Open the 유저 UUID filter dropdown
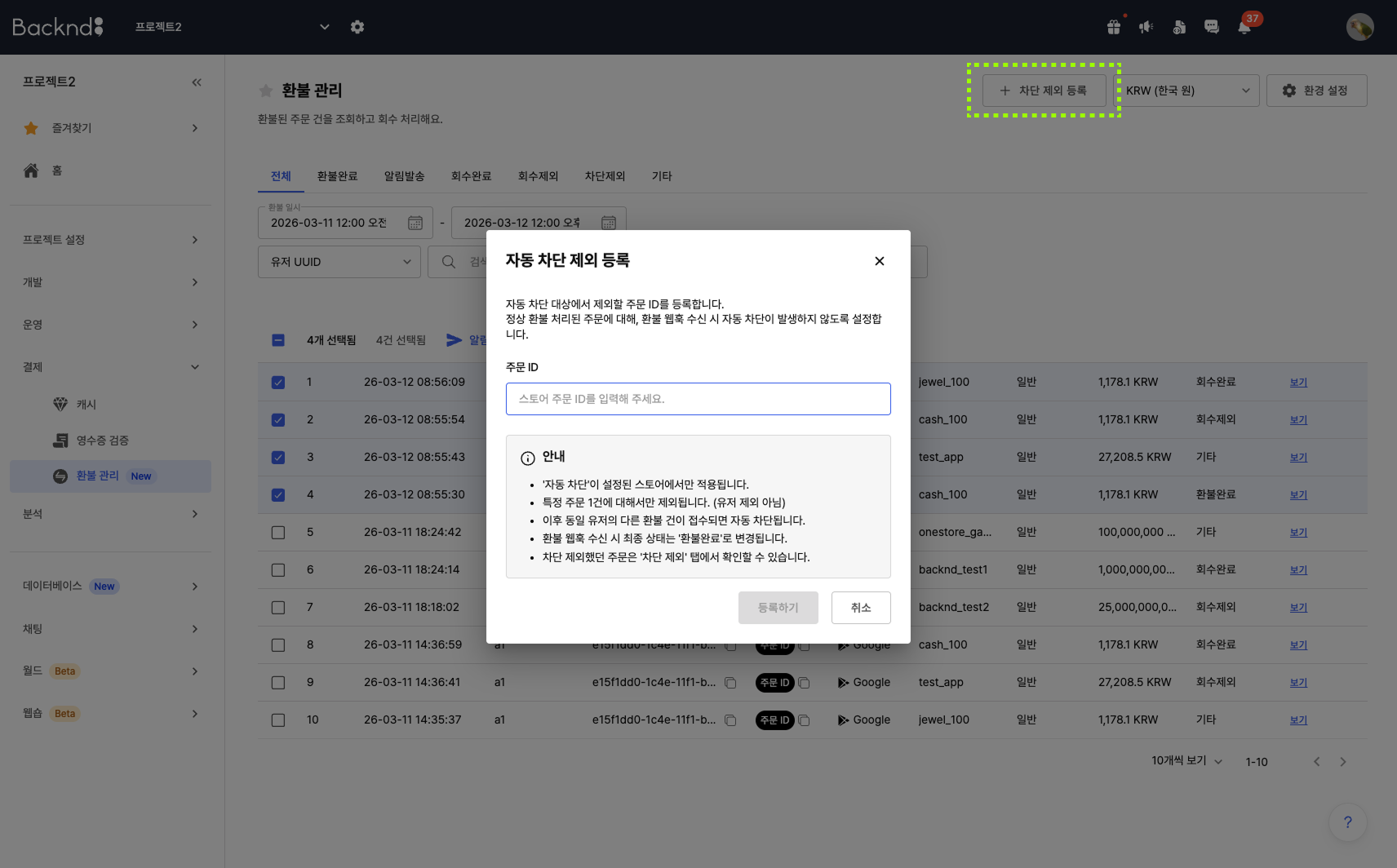 pyautogui.click(x=339, y=262)
